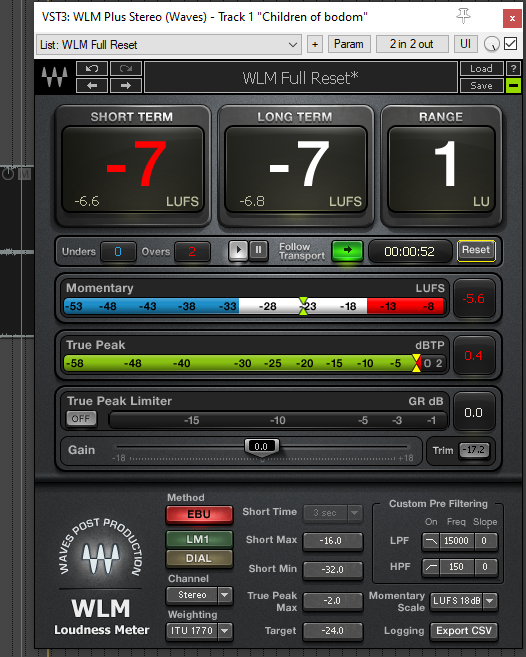Click the momentary max -5.6 readout
The height and width of the screenshot is (657, 526).
coord(474,299)
